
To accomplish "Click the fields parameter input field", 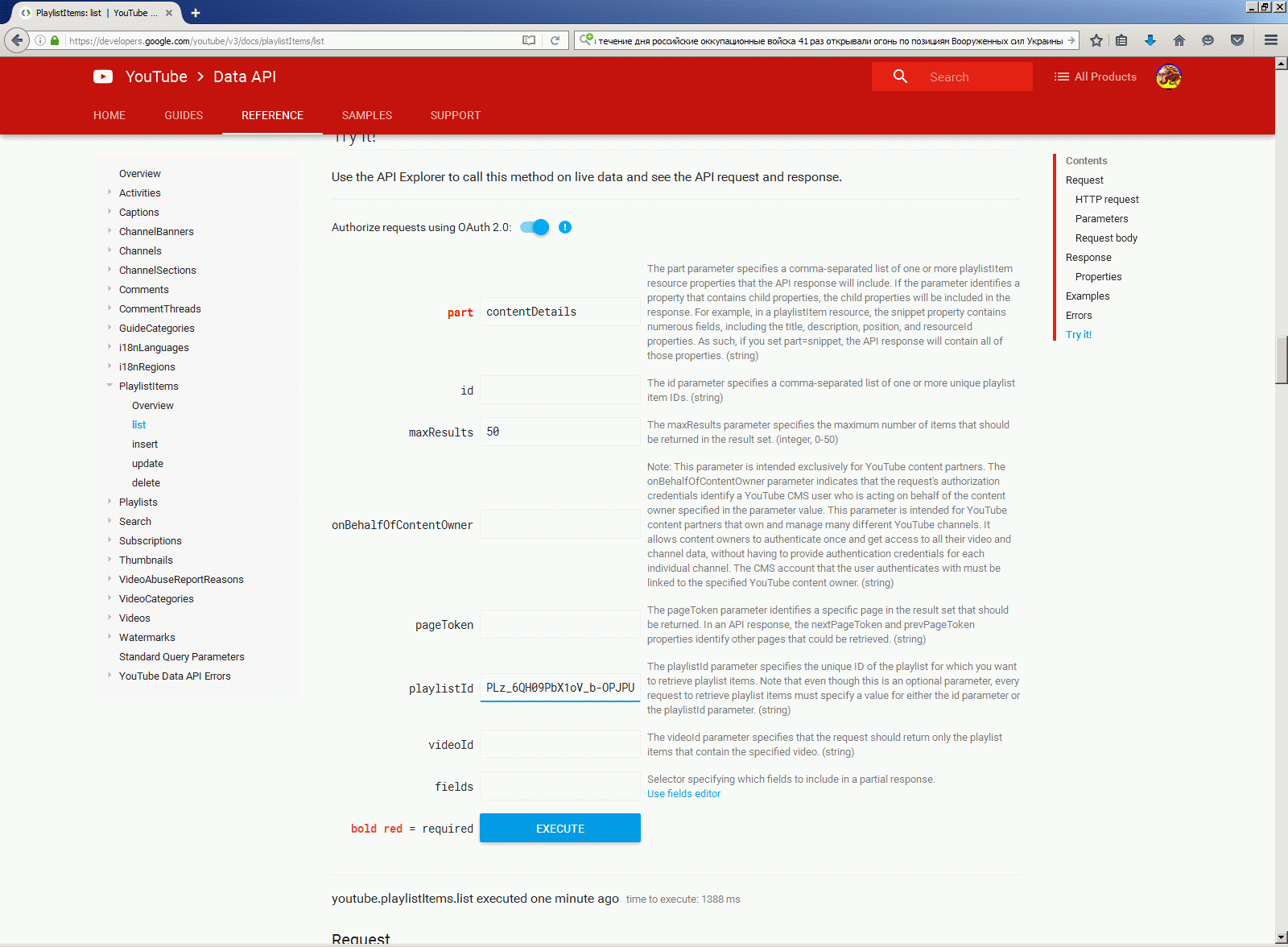I will click(x=560, y=786).
